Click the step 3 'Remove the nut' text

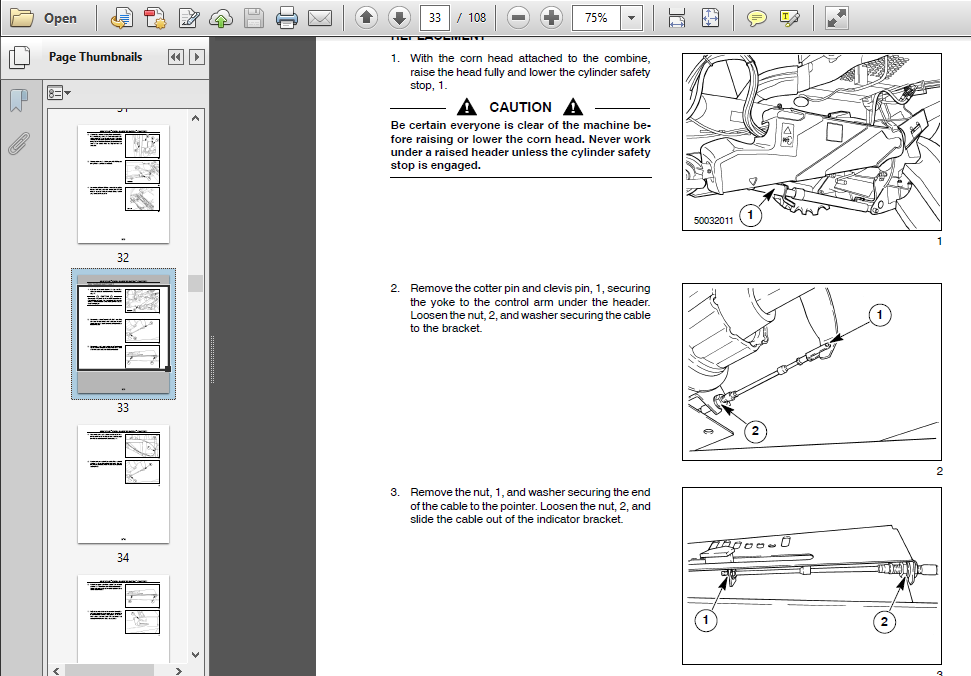(x=530, y=506)
